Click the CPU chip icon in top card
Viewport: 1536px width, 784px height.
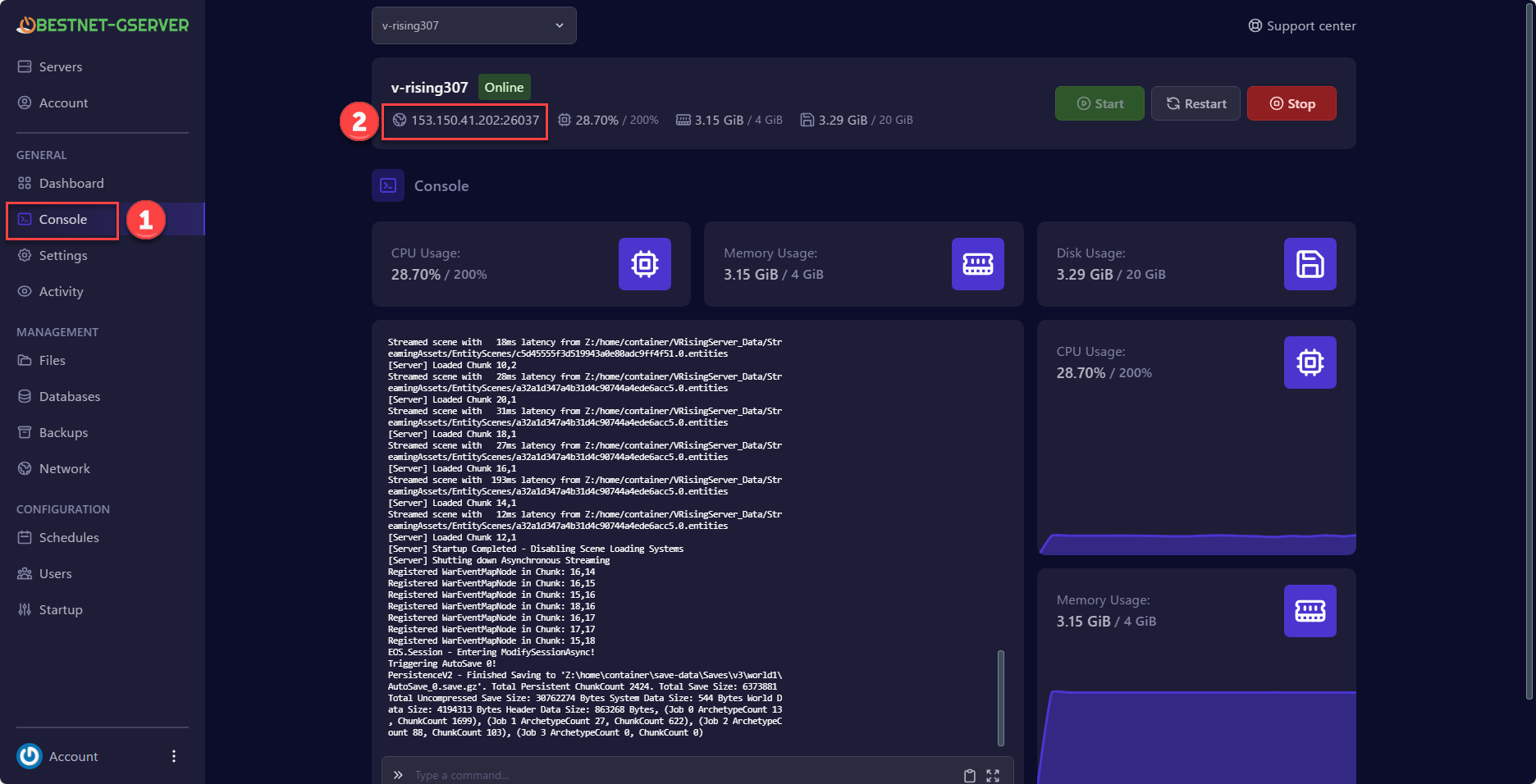[645, 264]
